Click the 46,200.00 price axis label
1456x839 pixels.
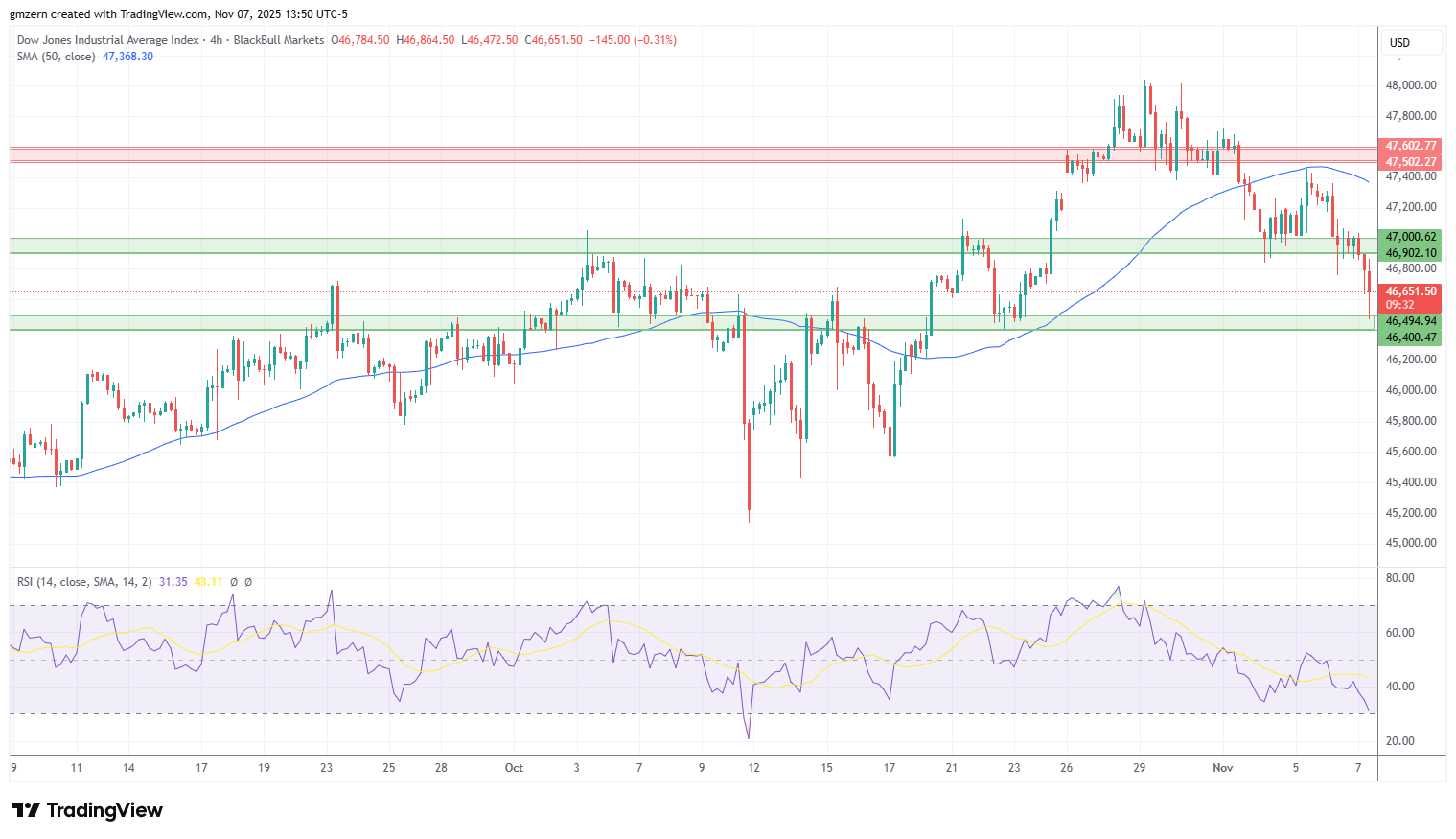pyautogui.click(x=1411, y=360)
